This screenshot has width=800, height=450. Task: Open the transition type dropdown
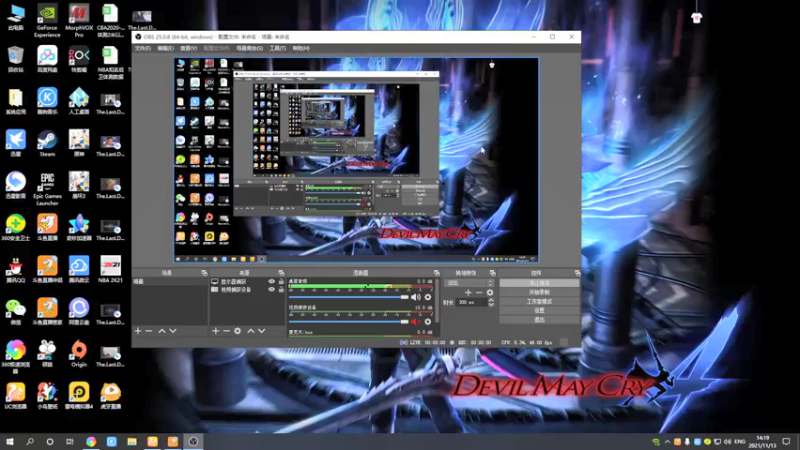(470, 283)
